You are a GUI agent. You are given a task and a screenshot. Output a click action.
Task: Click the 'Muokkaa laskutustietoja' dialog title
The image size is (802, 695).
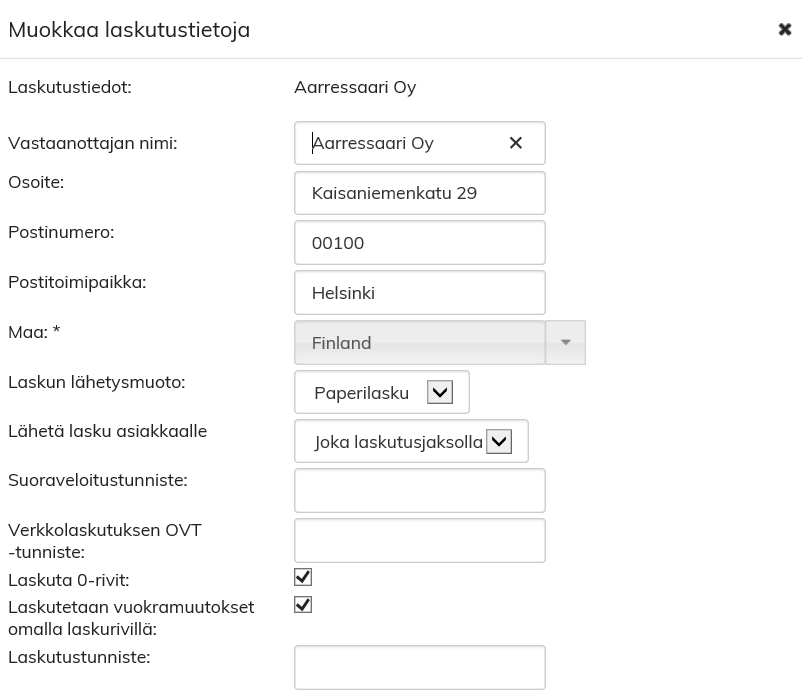point(129,30)
